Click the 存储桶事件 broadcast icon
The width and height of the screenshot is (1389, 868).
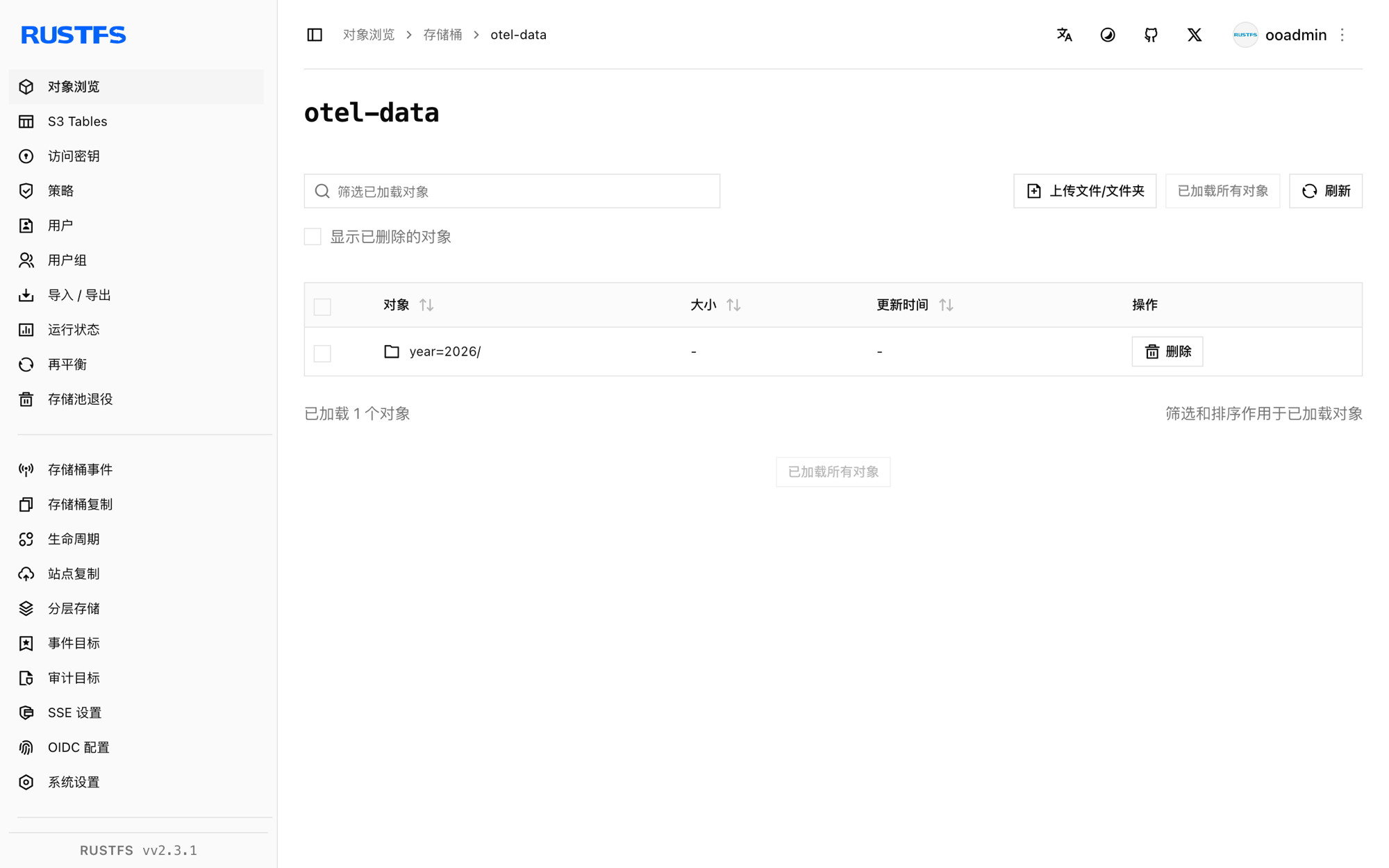coord(26,470)
